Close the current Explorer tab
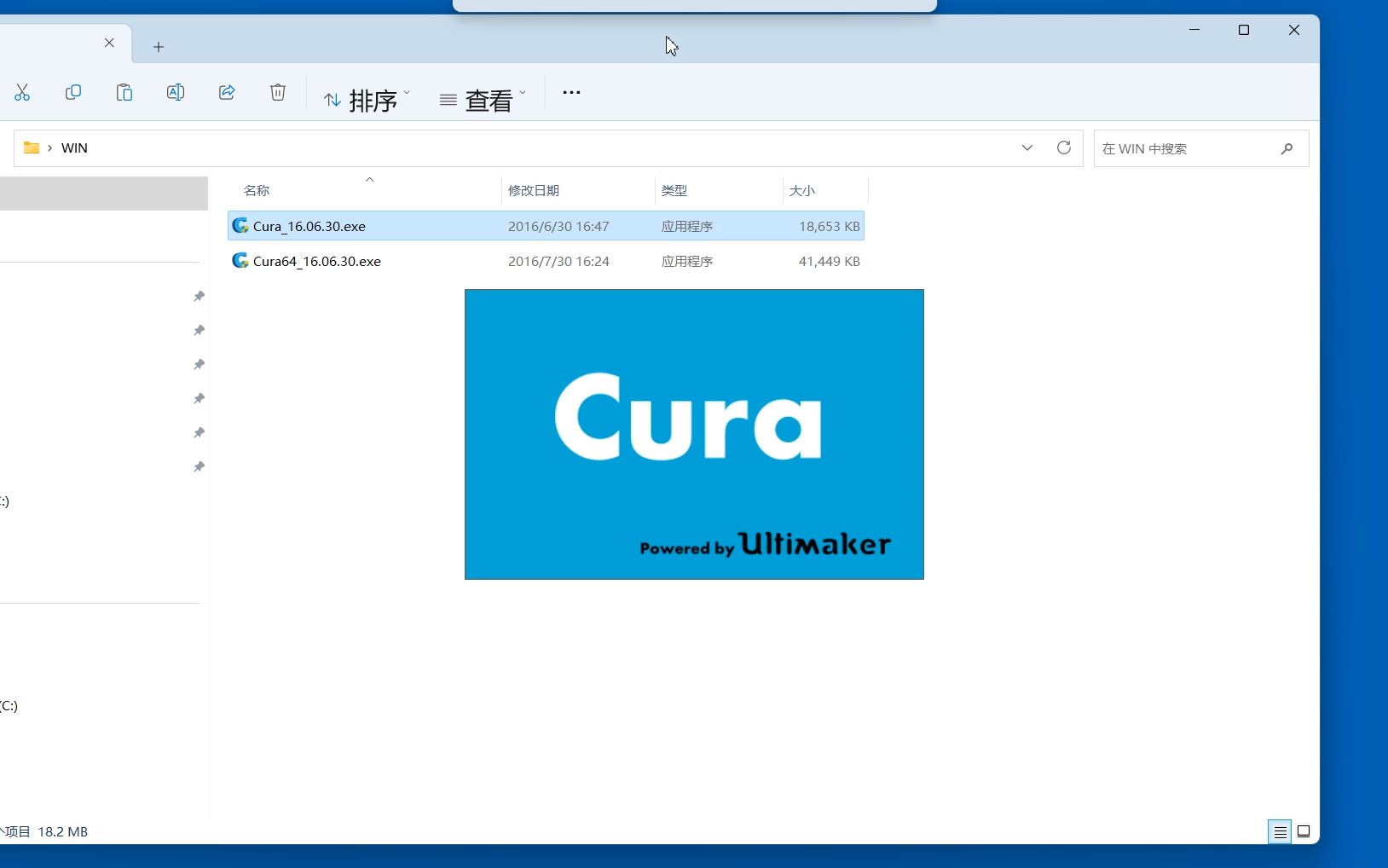The image size is (1388, 868). 109,43
